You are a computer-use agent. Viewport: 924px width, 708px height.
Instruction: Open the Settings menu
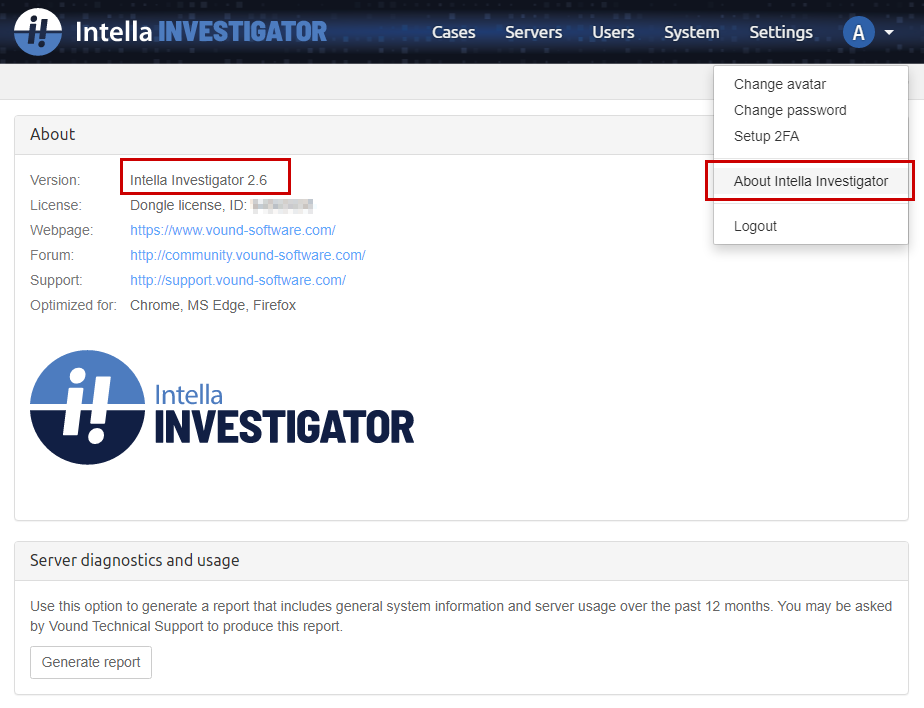[780, 32]
